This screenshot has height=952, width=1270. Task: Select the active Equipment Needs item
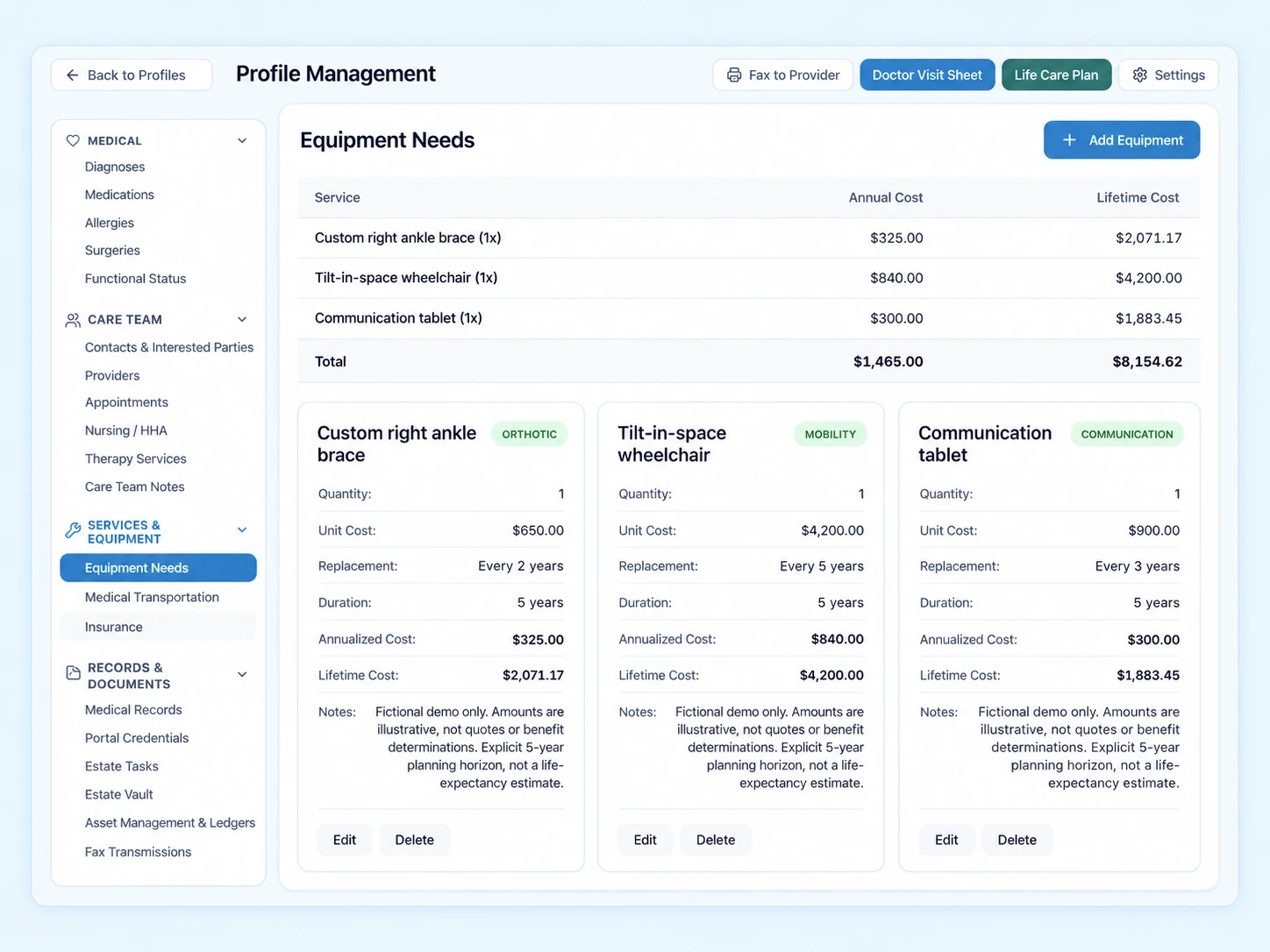158,568
